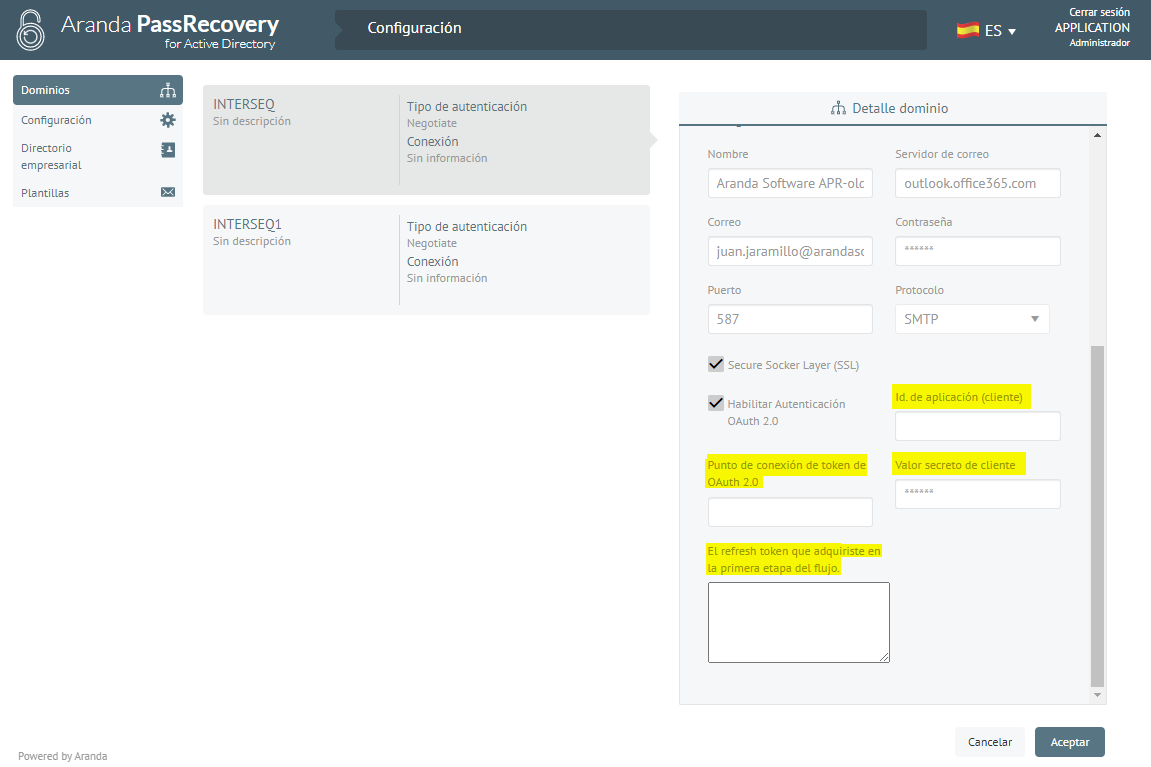Click the Valor secreto de cliente field
This screenshot has width=1151, height=767.
[x=978, y=494]
